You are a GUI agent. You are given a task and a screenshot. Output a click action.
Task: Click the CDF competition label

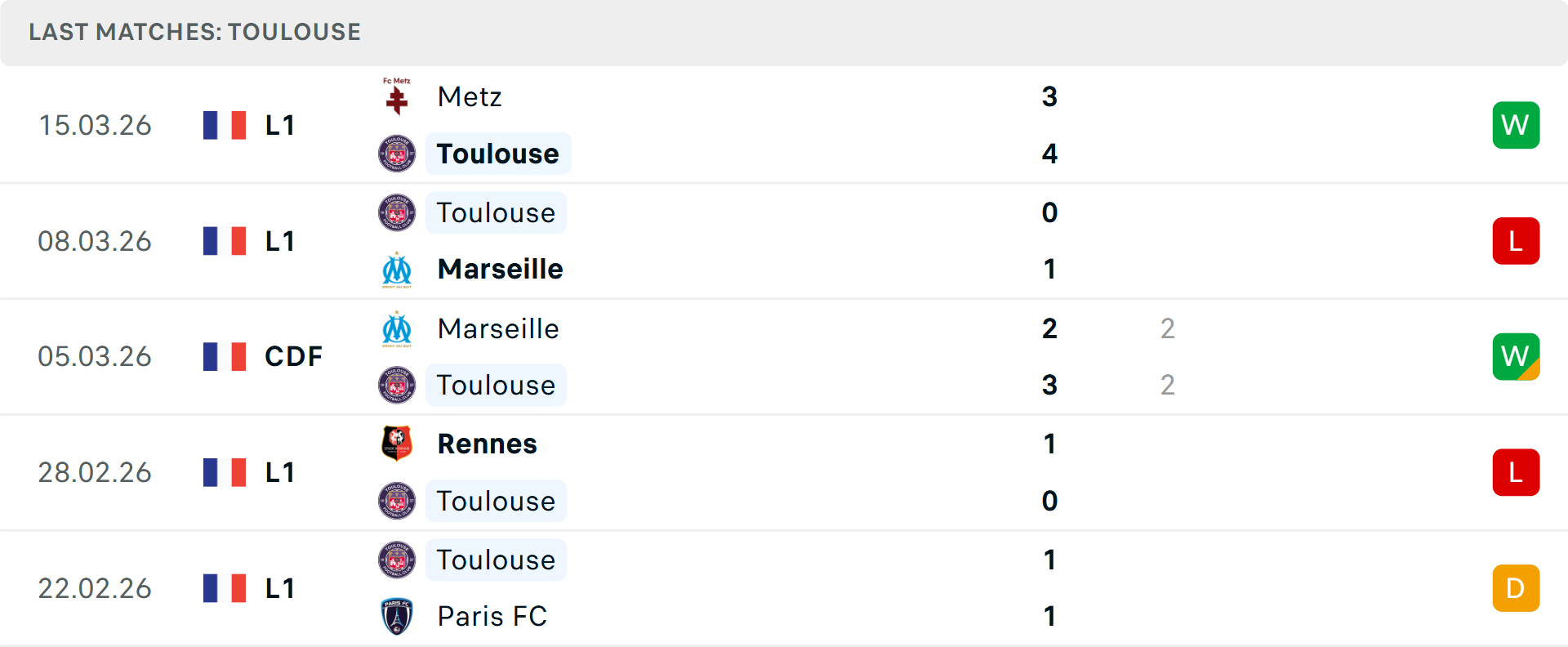293,356
